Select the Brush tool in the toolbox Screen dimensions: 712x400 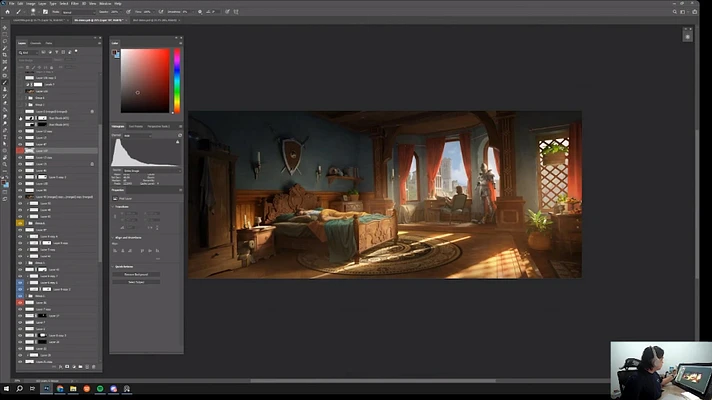5,82
